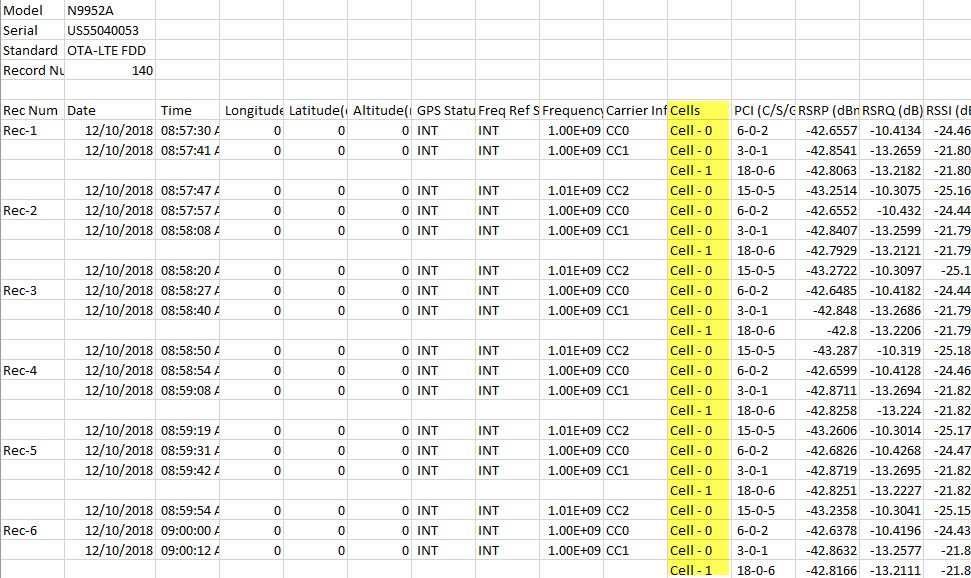Image resolution: width=971 pixels, height=578 pixels.
Task: Select the time cell 08:59:19
Action: tap(188, 431)
